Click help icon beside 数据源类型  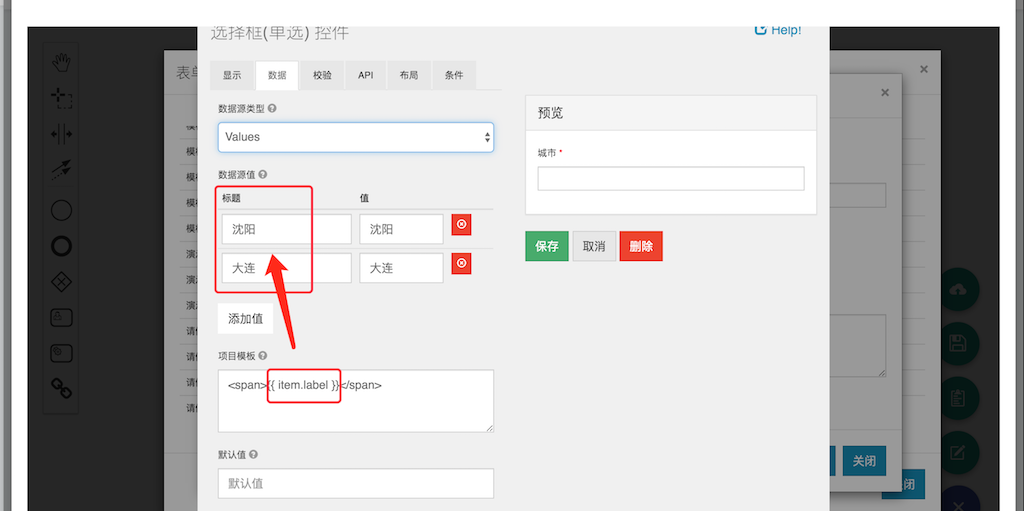[272, 108]
